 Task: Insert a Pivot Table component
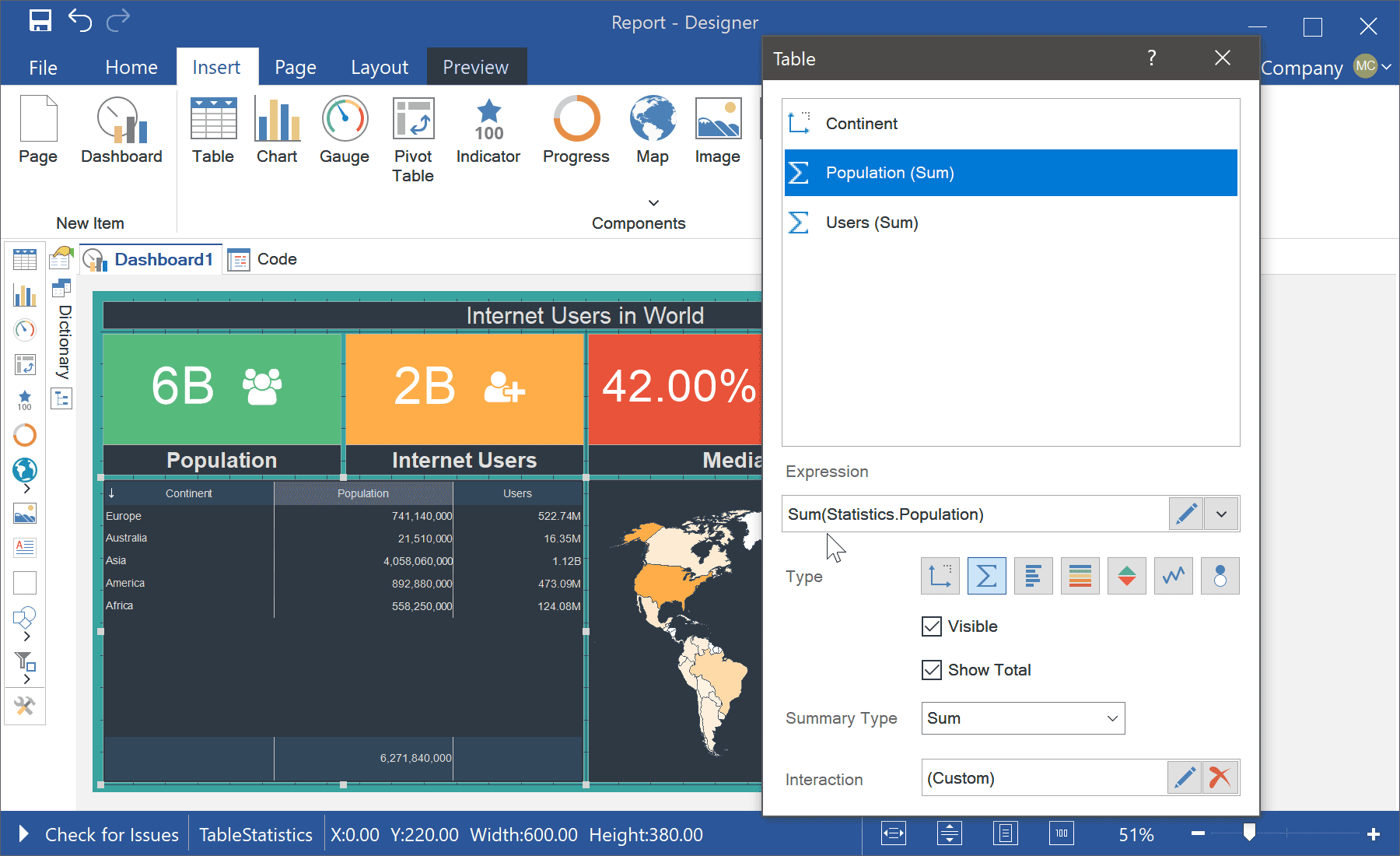tap(413, 140)
